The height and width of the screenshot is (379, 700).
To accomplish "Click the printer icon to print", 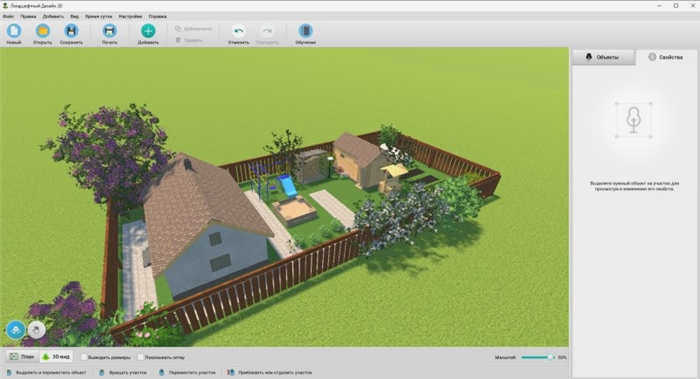I will (109, 31).
